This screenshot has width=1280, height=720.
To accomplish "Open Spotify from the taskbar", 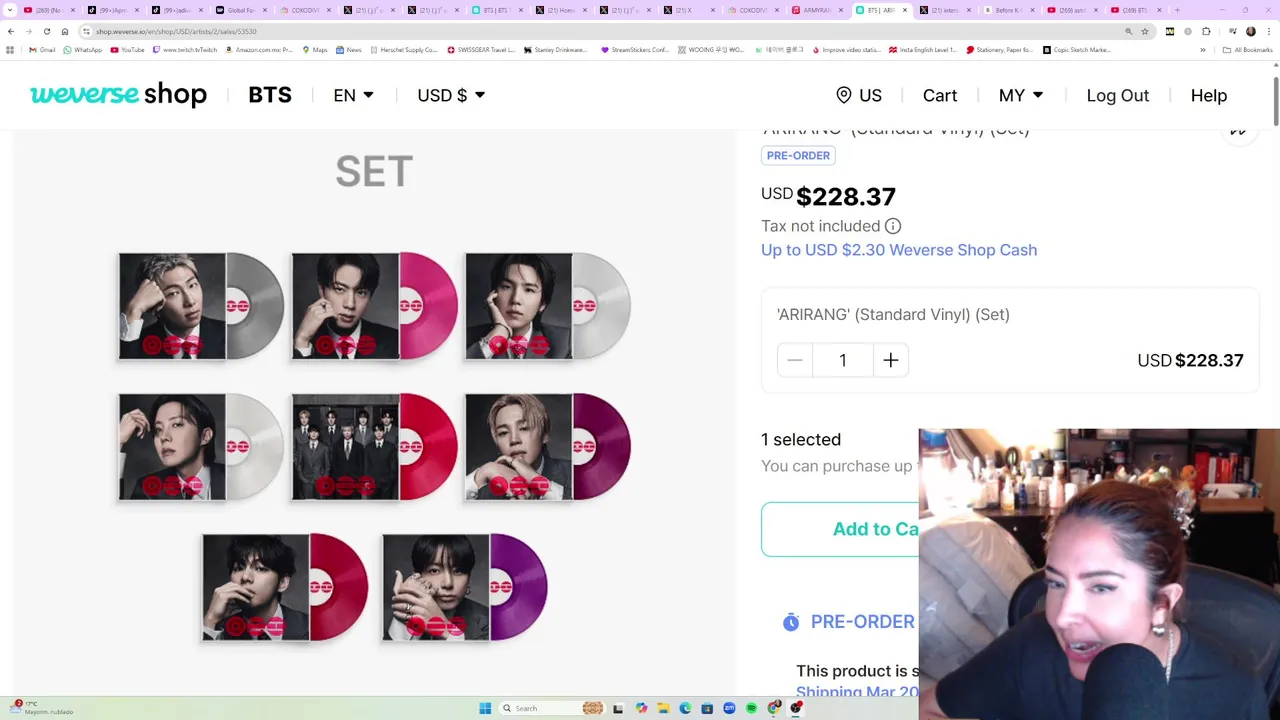I will pos(751,708).
